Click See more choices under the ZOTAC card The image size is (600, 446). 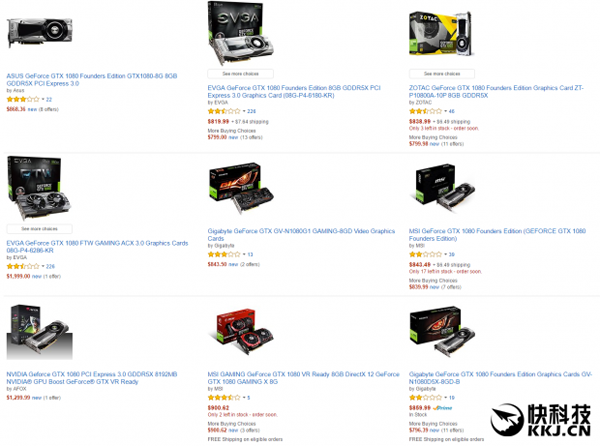pyautogui.click(x=442, y=73)
